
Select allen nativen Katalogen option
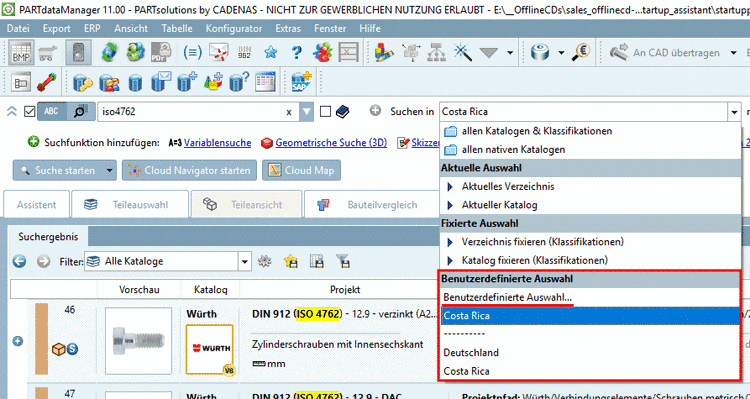513,150
